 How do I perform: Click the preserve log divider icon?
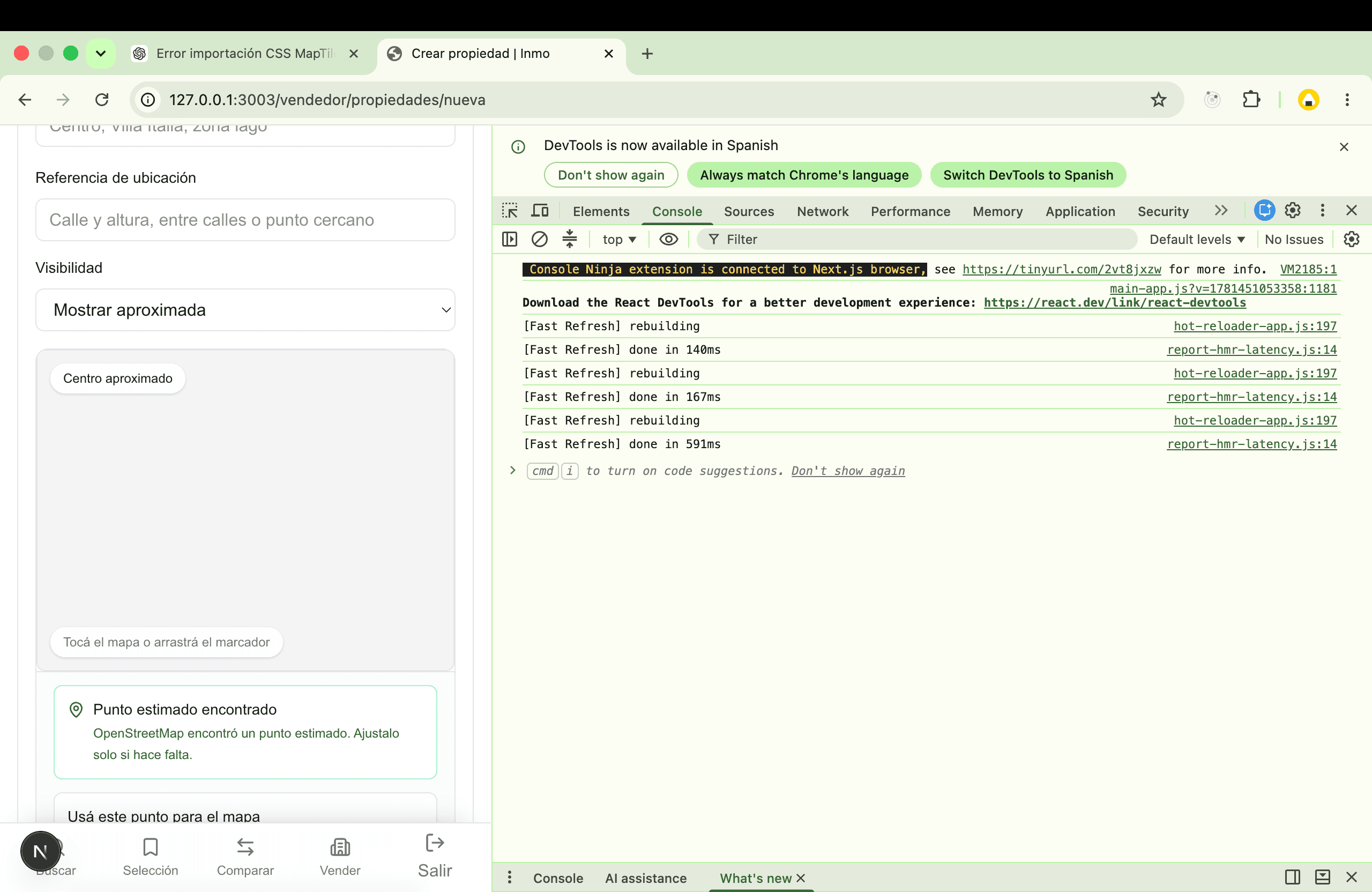point(570,239)
